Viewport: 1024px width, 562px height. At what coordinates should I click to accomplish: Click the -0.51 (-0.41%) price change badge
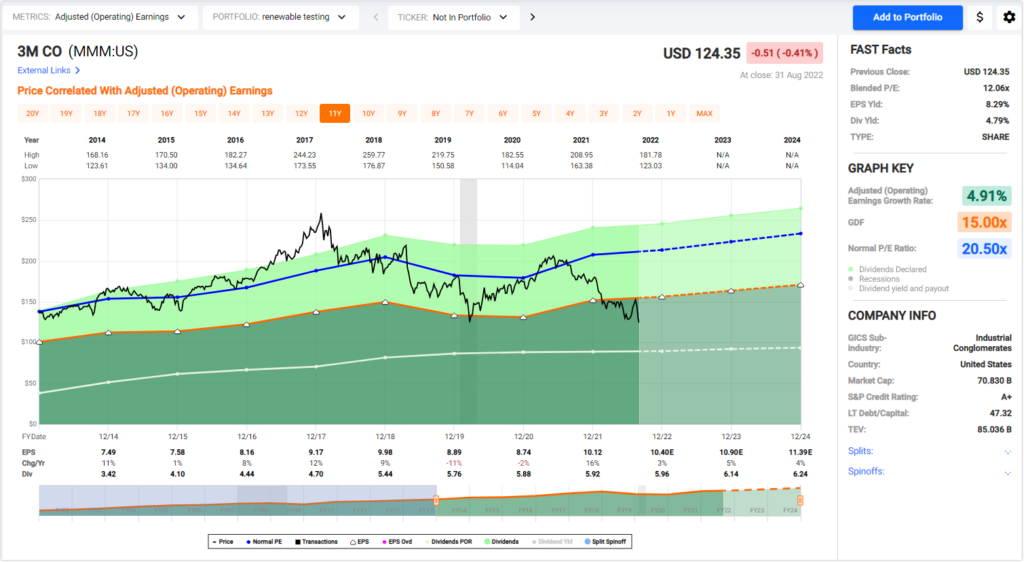(784, 54)
